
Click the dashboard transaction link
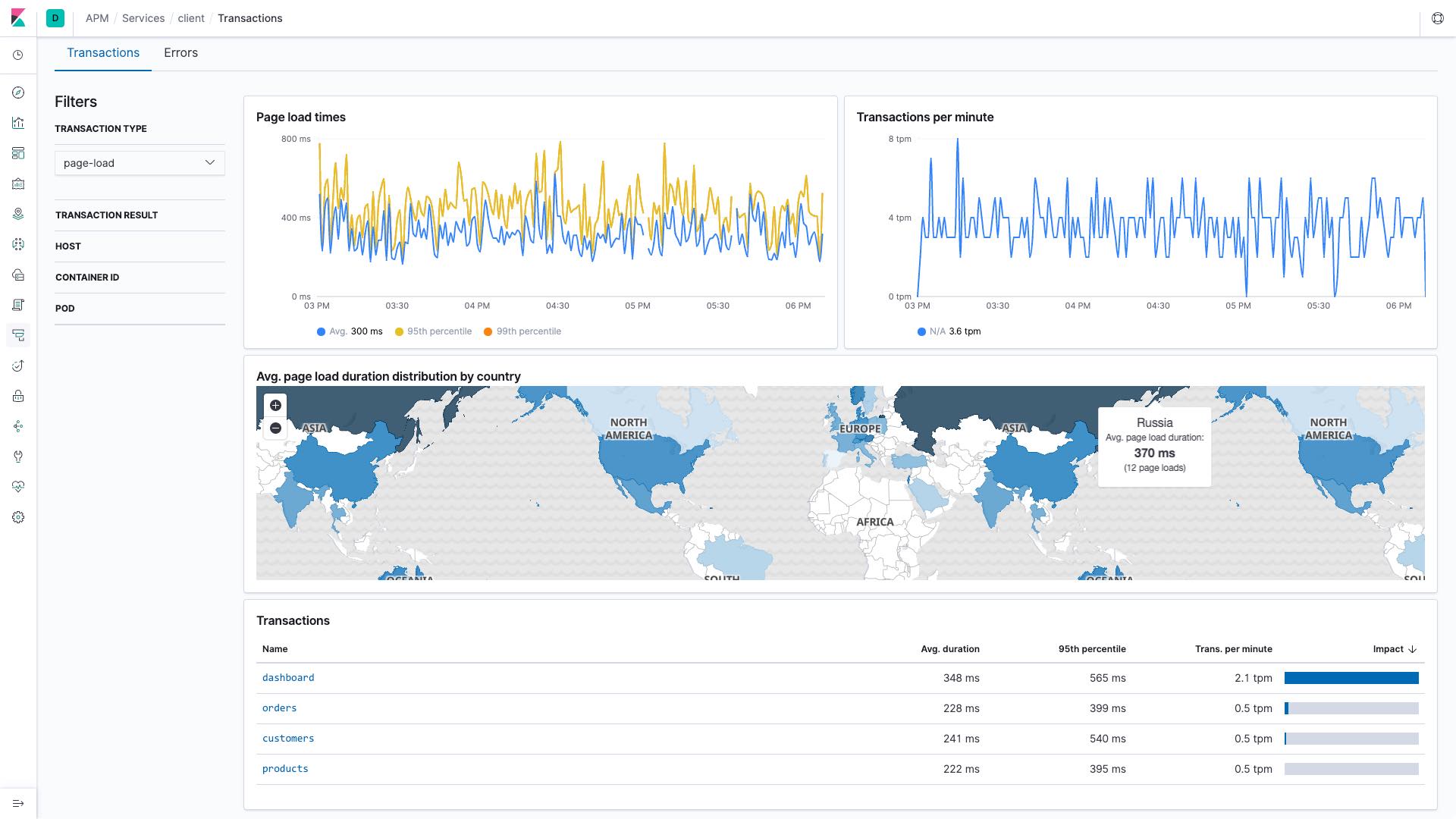pos(288,677)
